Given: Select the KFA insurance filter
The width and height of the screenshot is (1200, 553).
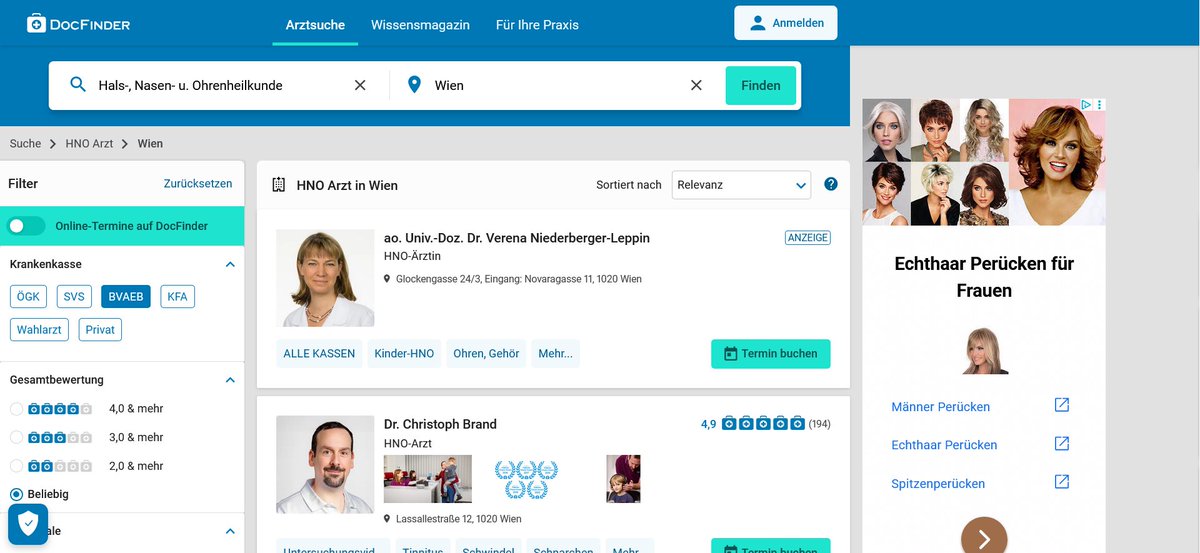Looking at the screenshot, I should point(177,297).
